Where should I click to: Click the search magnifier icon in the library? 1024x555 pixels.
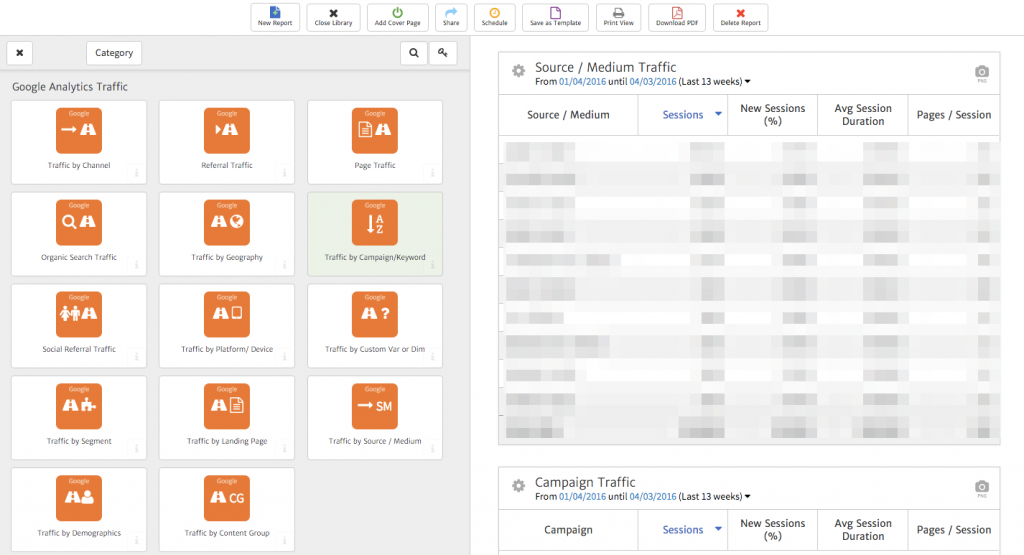tap(414, 53)
